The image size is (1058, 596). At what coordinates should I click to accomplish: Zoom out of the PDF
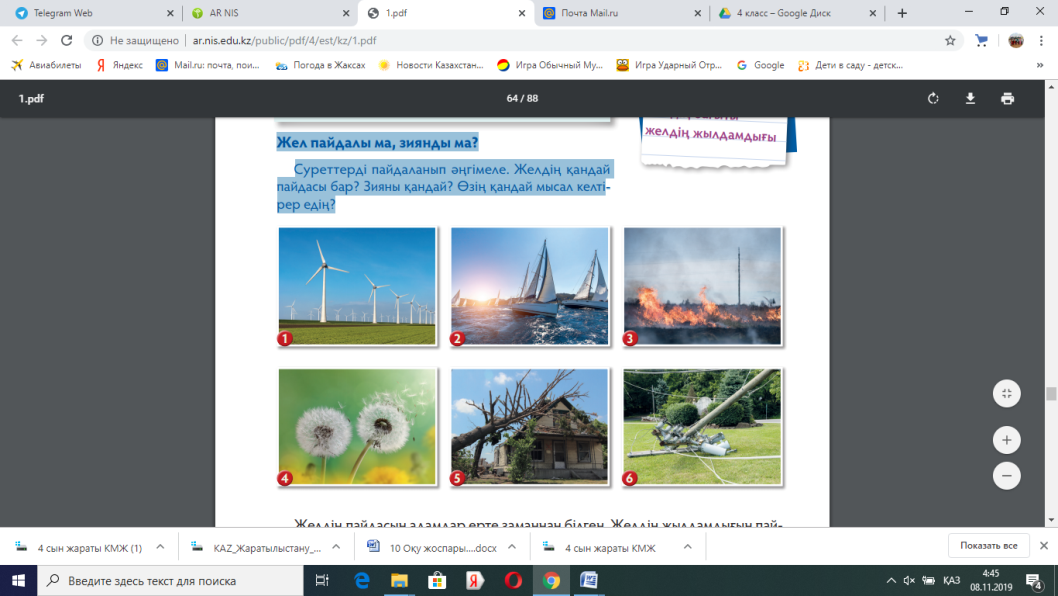pyautogui.click(x=1007, y=476)
